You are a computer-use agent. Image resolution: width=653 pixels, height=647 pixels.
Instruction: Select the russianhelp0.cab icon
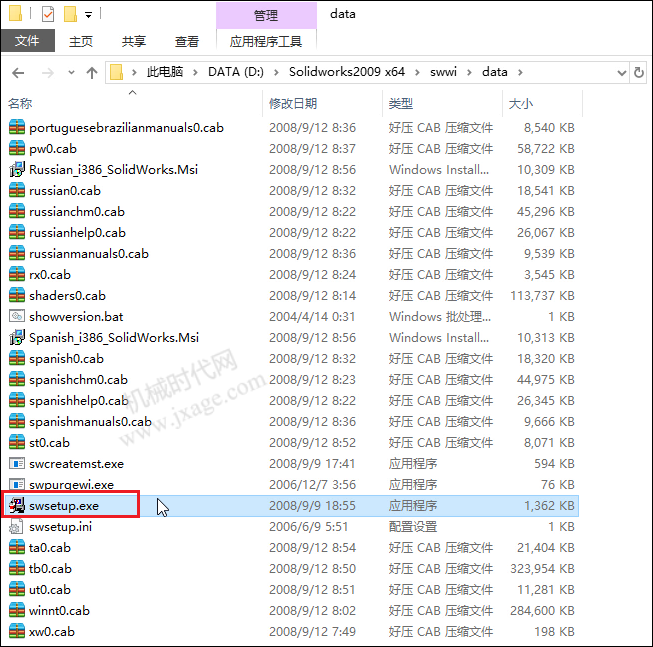coord(17,232)
